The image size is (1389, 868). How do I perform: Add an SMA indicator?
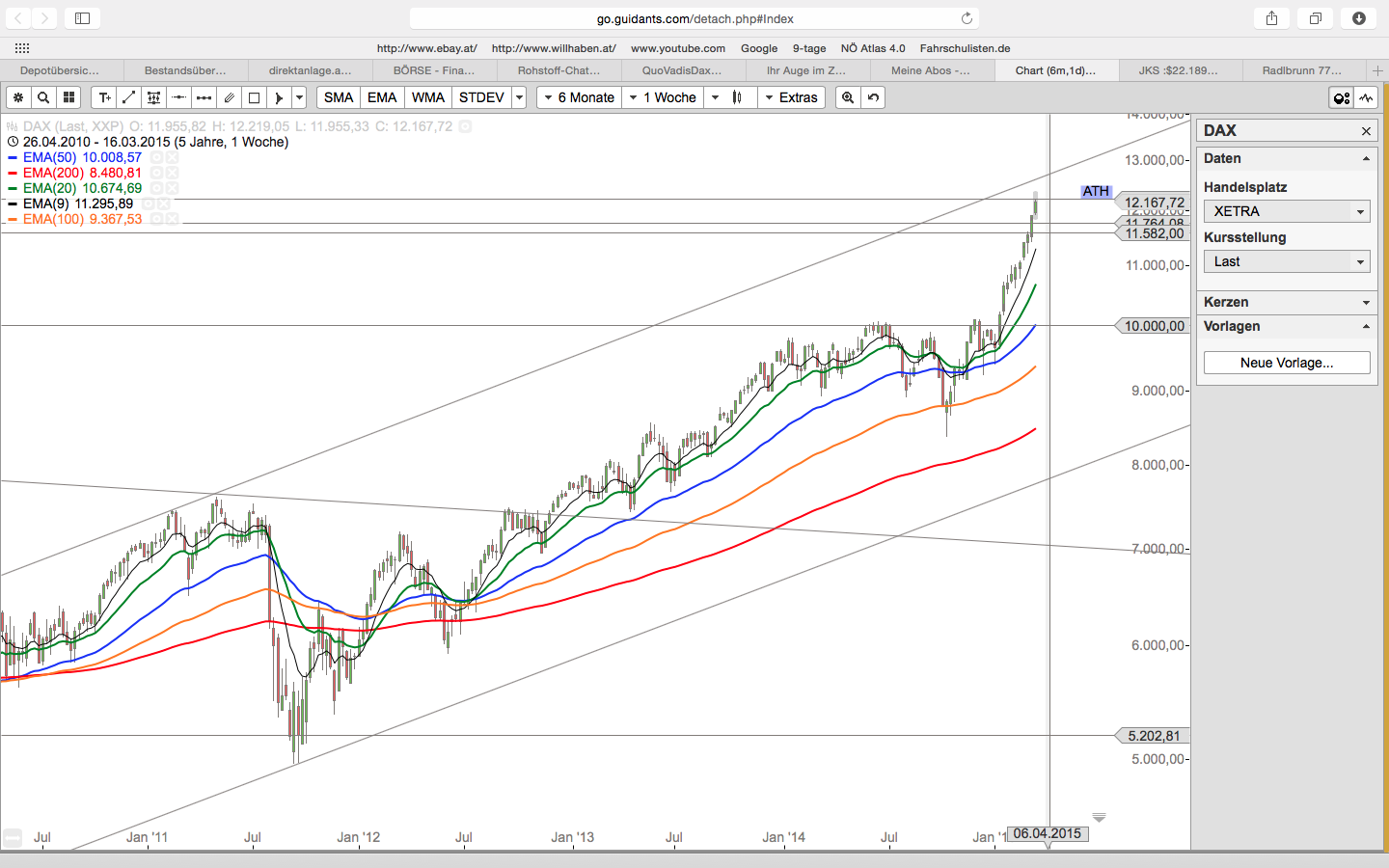pos(339,97)
